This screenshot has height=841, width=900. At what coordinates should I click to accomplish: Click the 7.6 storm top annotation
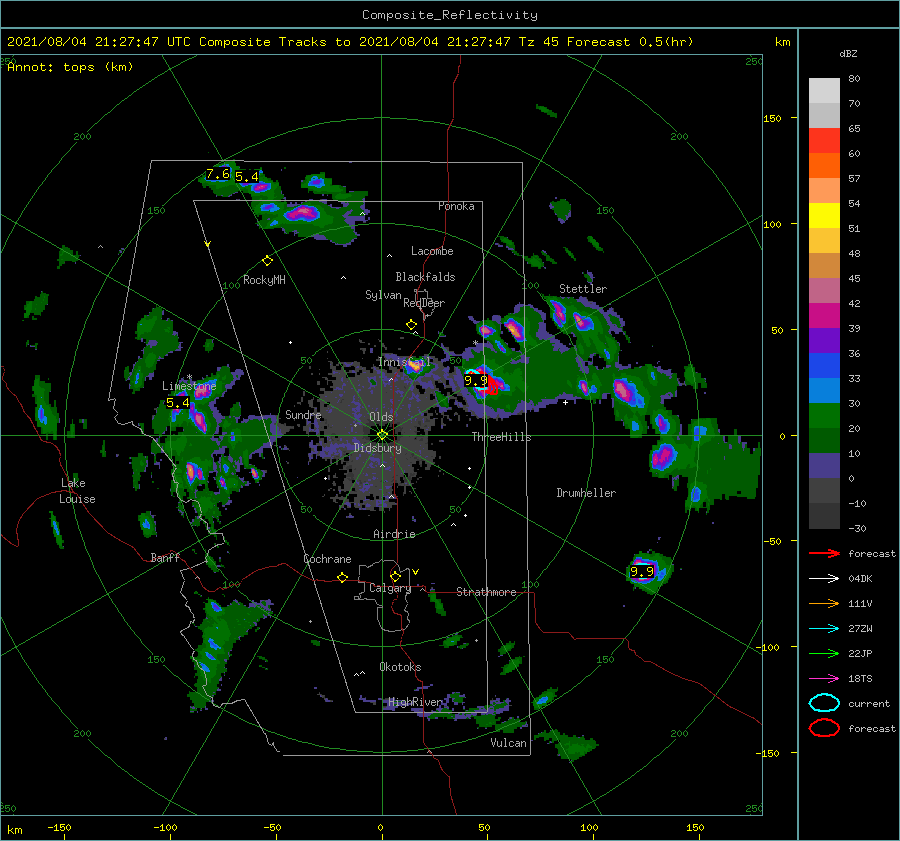click(218, 174)
